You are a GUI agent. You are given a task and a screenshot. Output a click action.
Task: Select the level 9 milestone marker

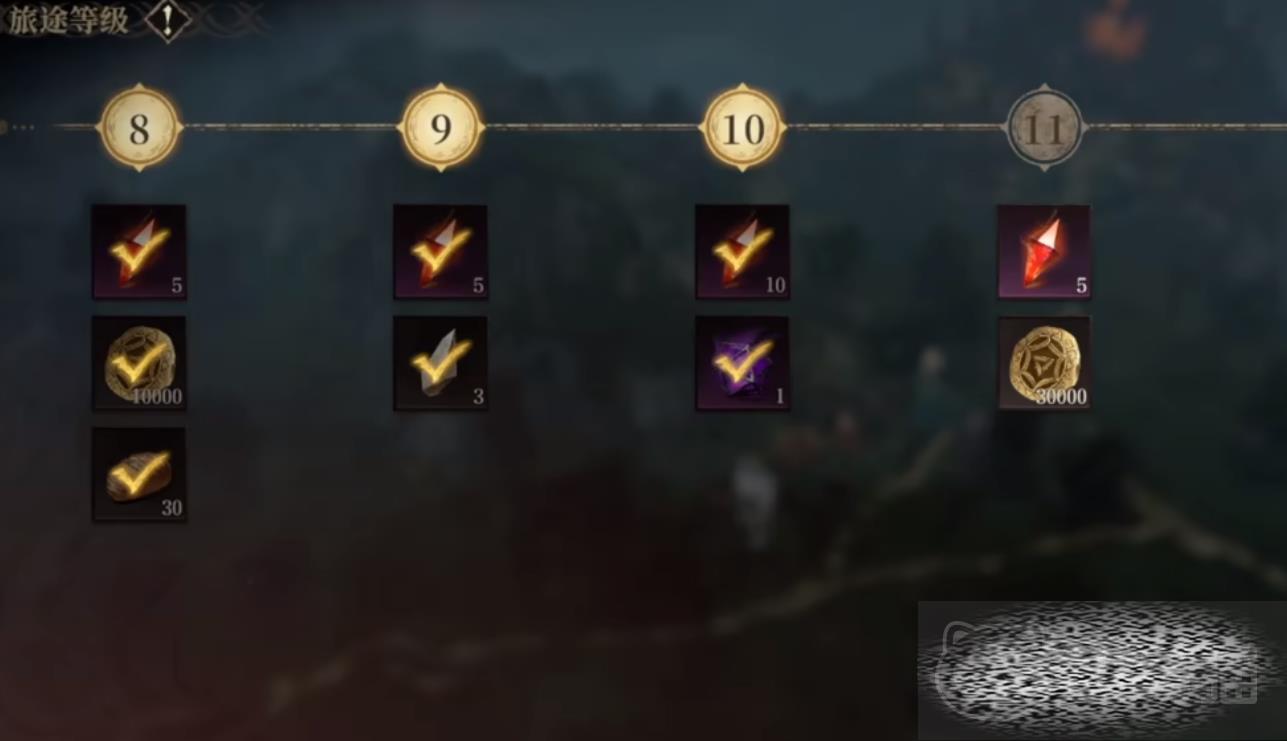click(x=441, y=128)
